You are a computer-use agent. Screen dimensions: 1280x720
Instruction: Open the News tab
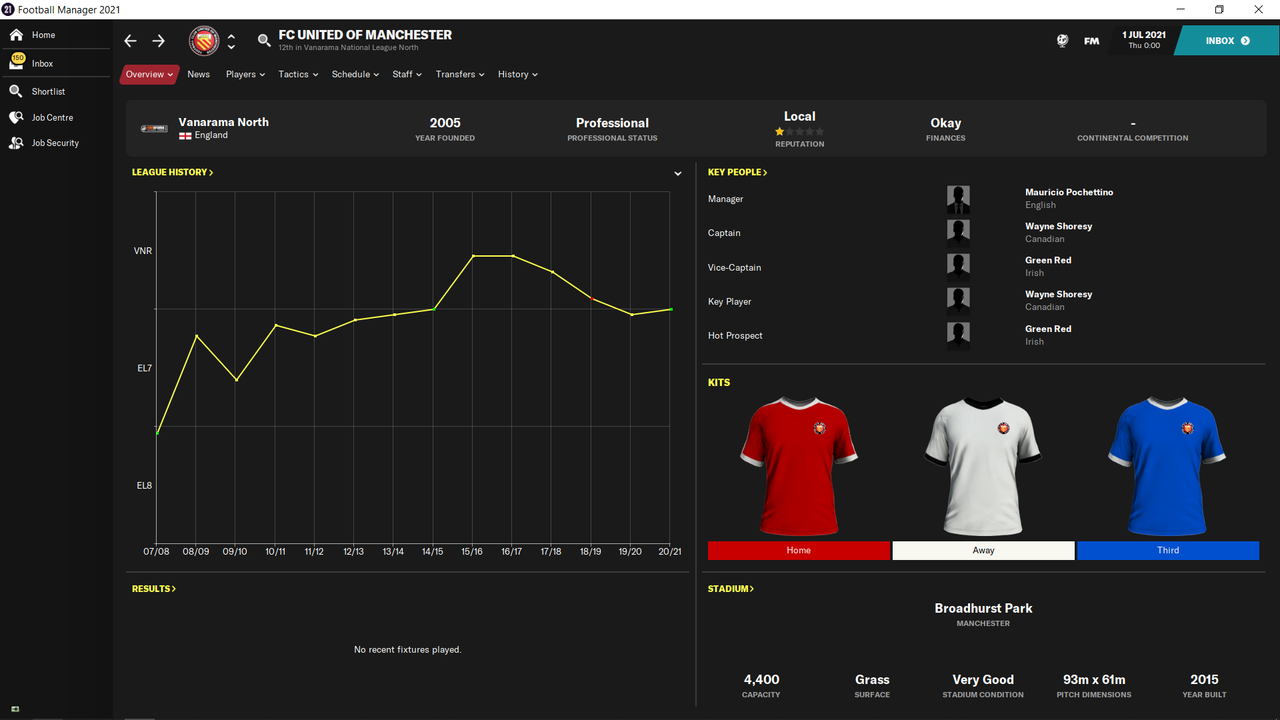pos(199,74)
